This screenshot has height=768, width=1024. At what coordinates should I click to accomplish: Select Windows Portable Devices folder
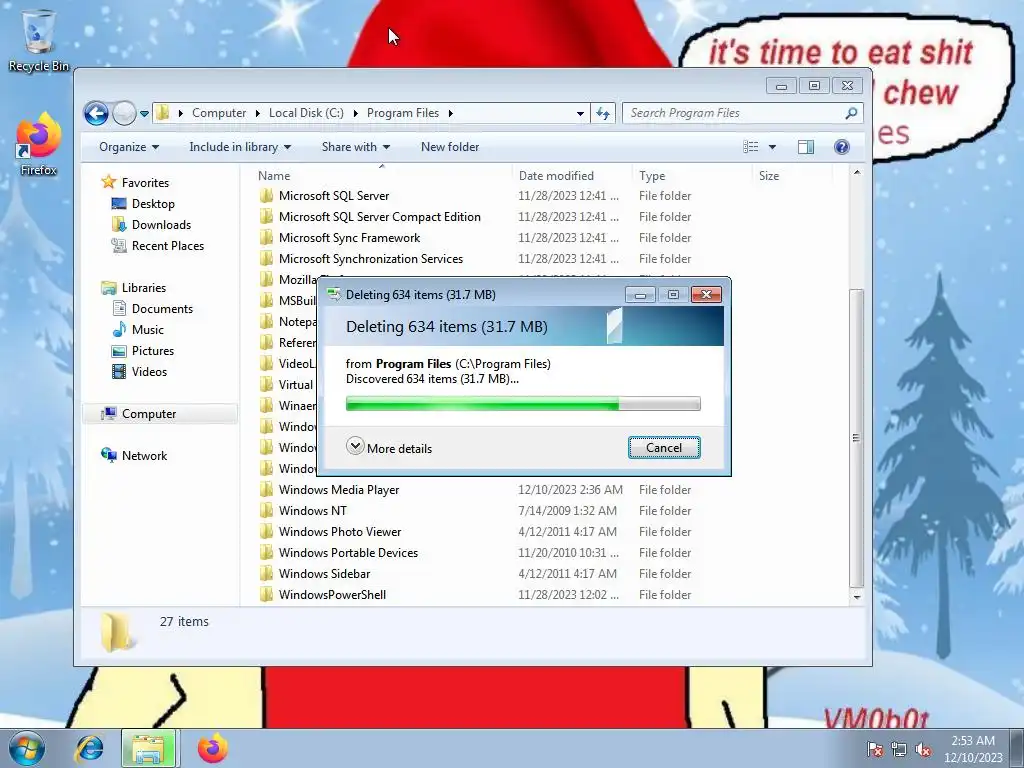pos(348,552)
